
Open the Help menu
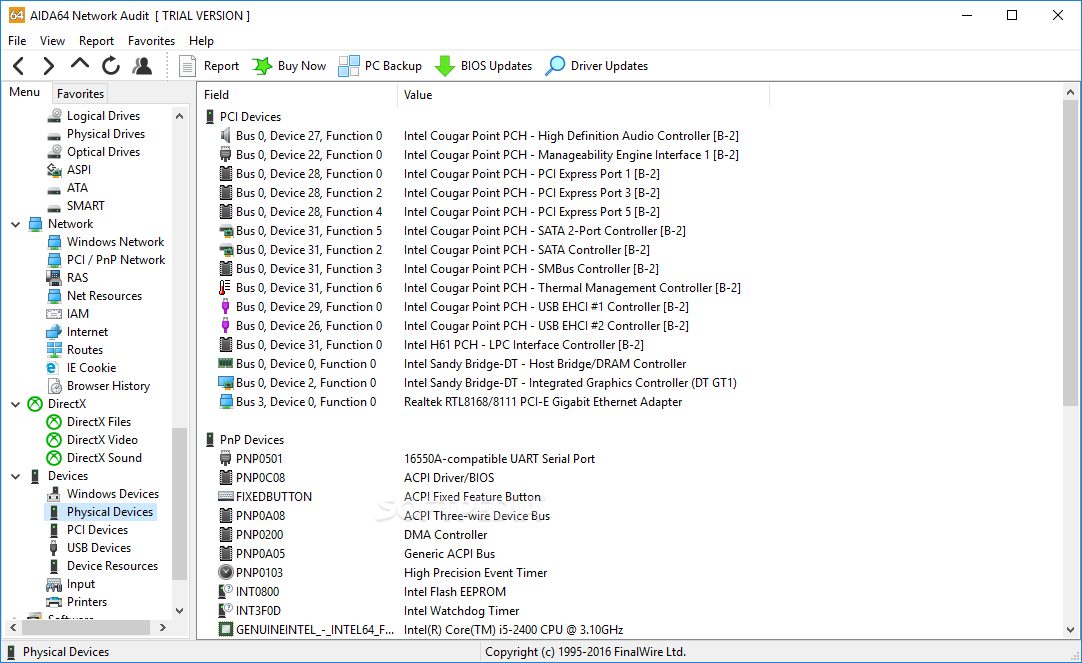click(201, 41)
